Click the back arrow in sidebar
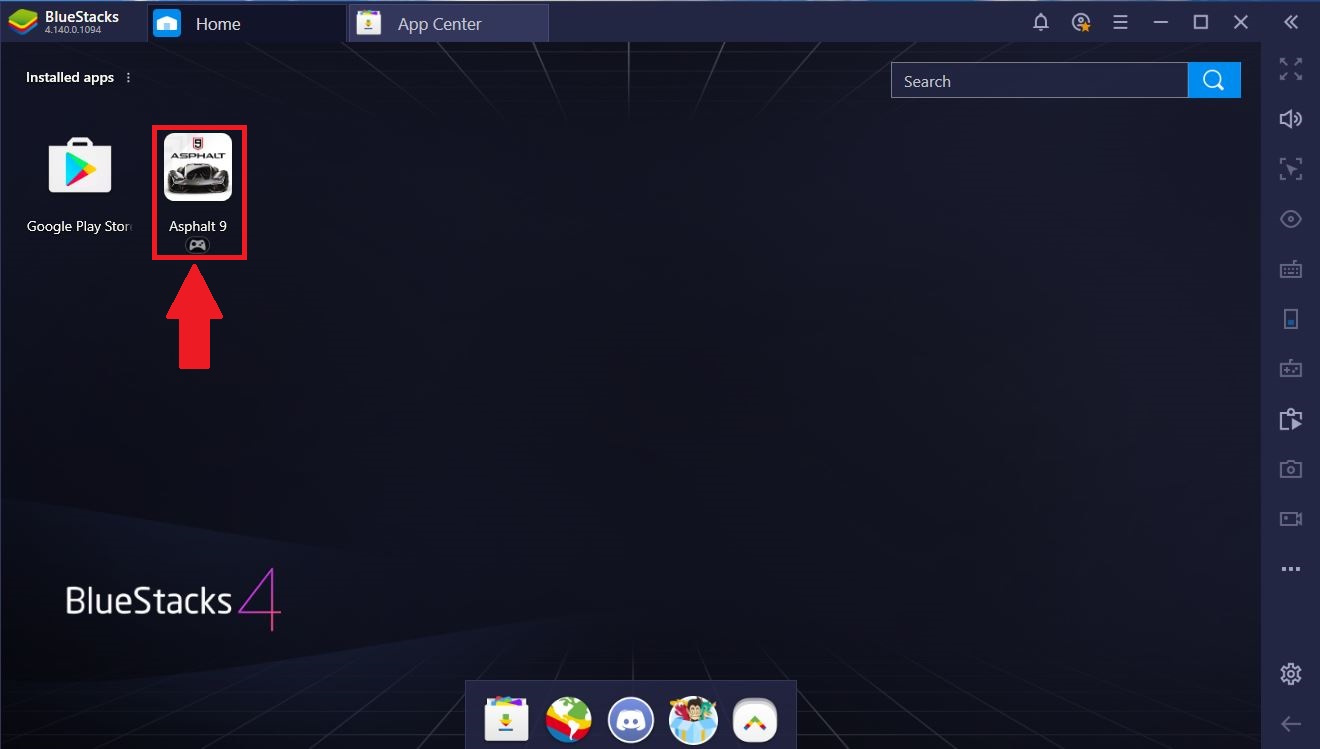Viewport: 1320px width, 749px height. 1291,724
